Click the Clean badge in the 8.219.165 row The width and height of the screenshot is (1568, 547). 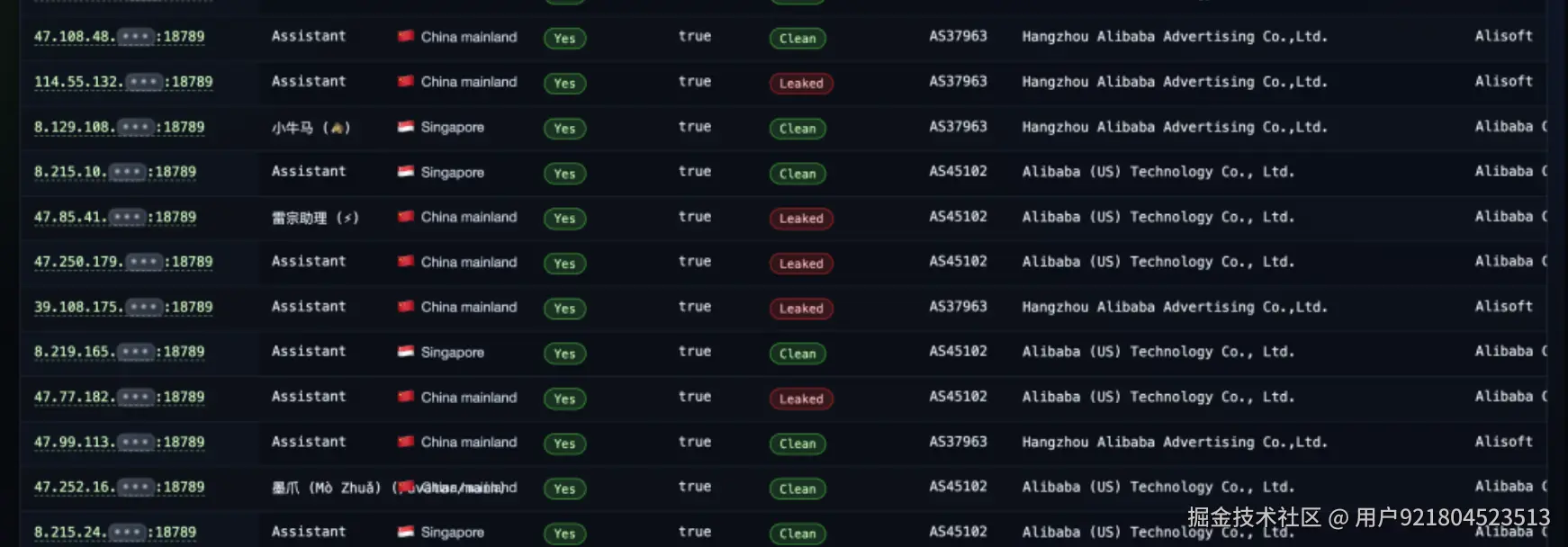point(798,354)
